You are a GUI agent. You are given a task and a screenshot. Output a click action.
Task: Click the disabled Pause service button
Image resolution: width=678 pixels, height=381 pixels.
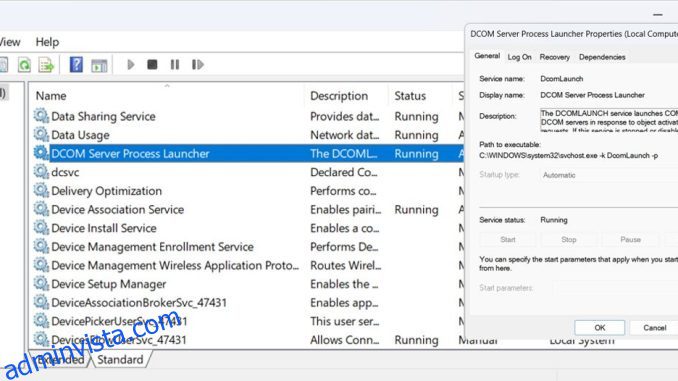[x=630, y=239]
